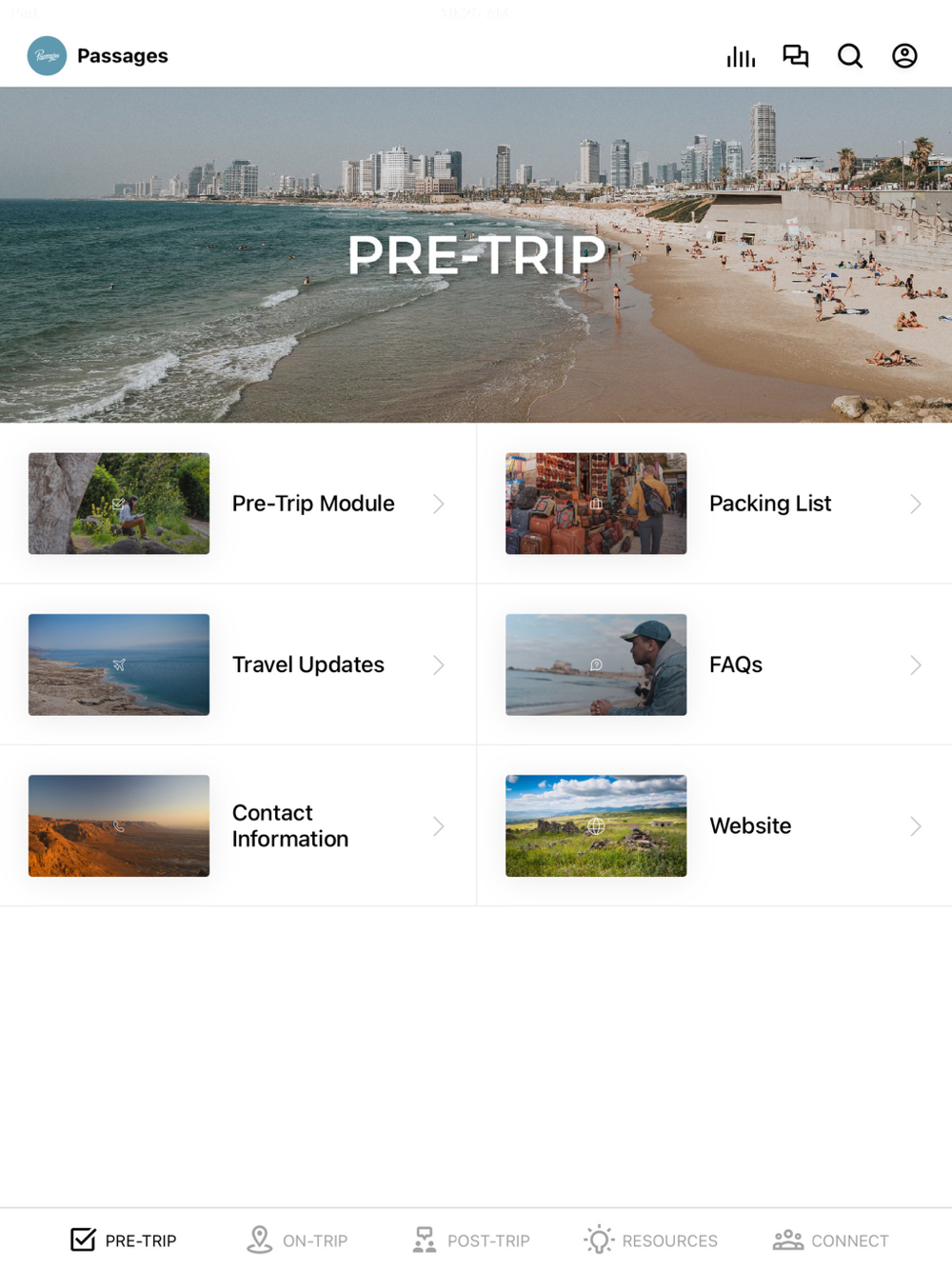Tap the Post-Trip icon in bottom bar
This screenshot has height=1270, width=952.
coord(425,1240)
